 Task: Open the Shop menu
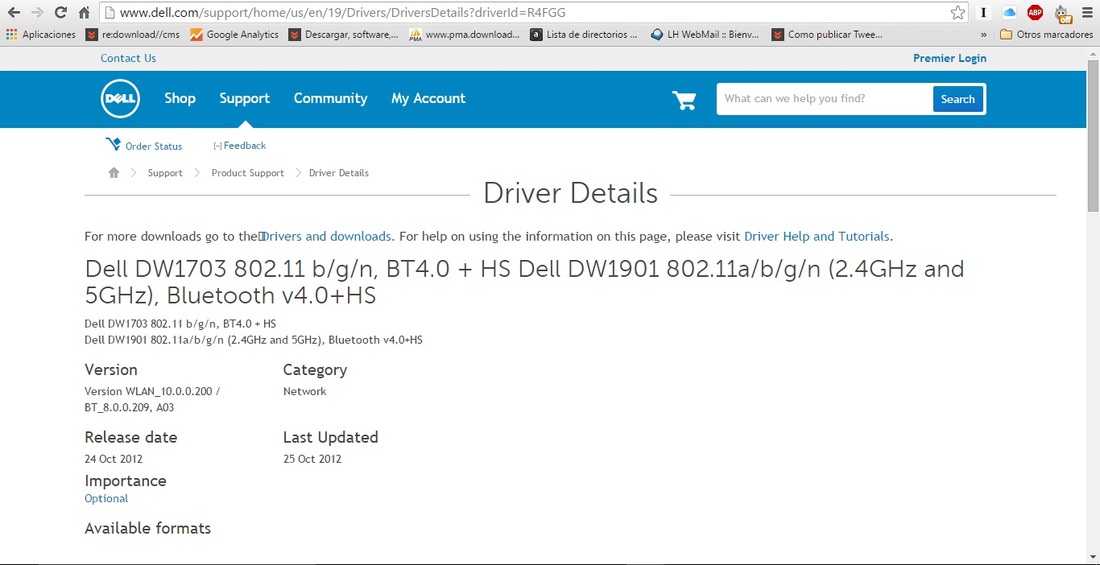pyautogui.click(x=180, y=98)
